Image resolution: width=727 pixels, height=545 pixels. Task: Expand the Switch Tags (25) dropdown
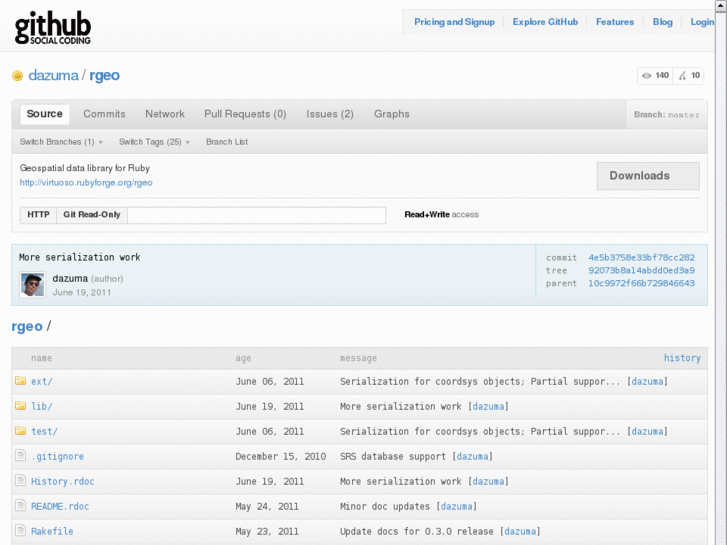pos(154,142)
